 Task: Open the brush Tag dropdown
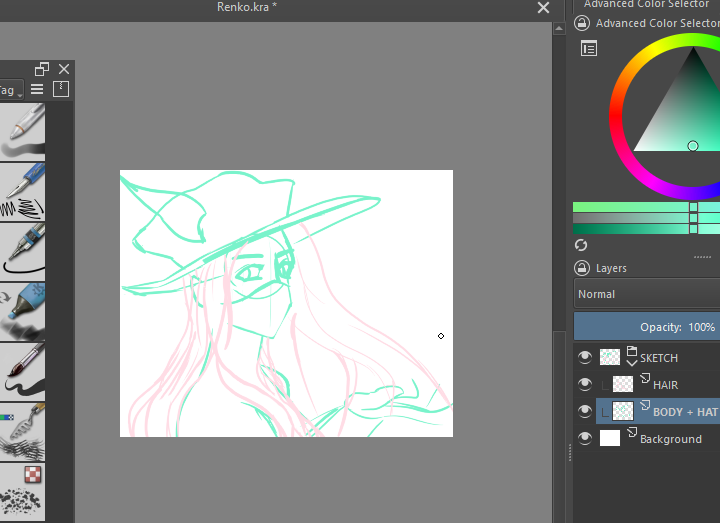pyautogui.click(x=11, y=90)
